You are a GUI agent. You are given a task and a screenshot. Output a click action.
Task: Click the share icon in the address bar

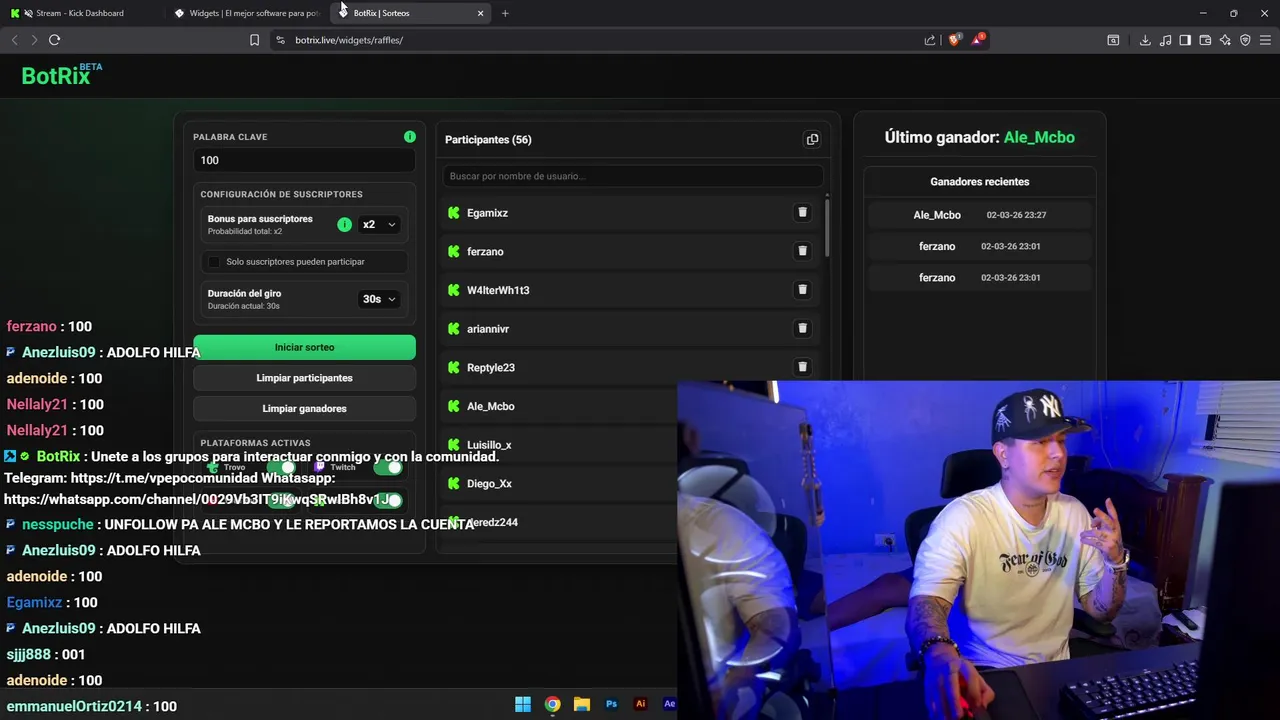point(930,40)
